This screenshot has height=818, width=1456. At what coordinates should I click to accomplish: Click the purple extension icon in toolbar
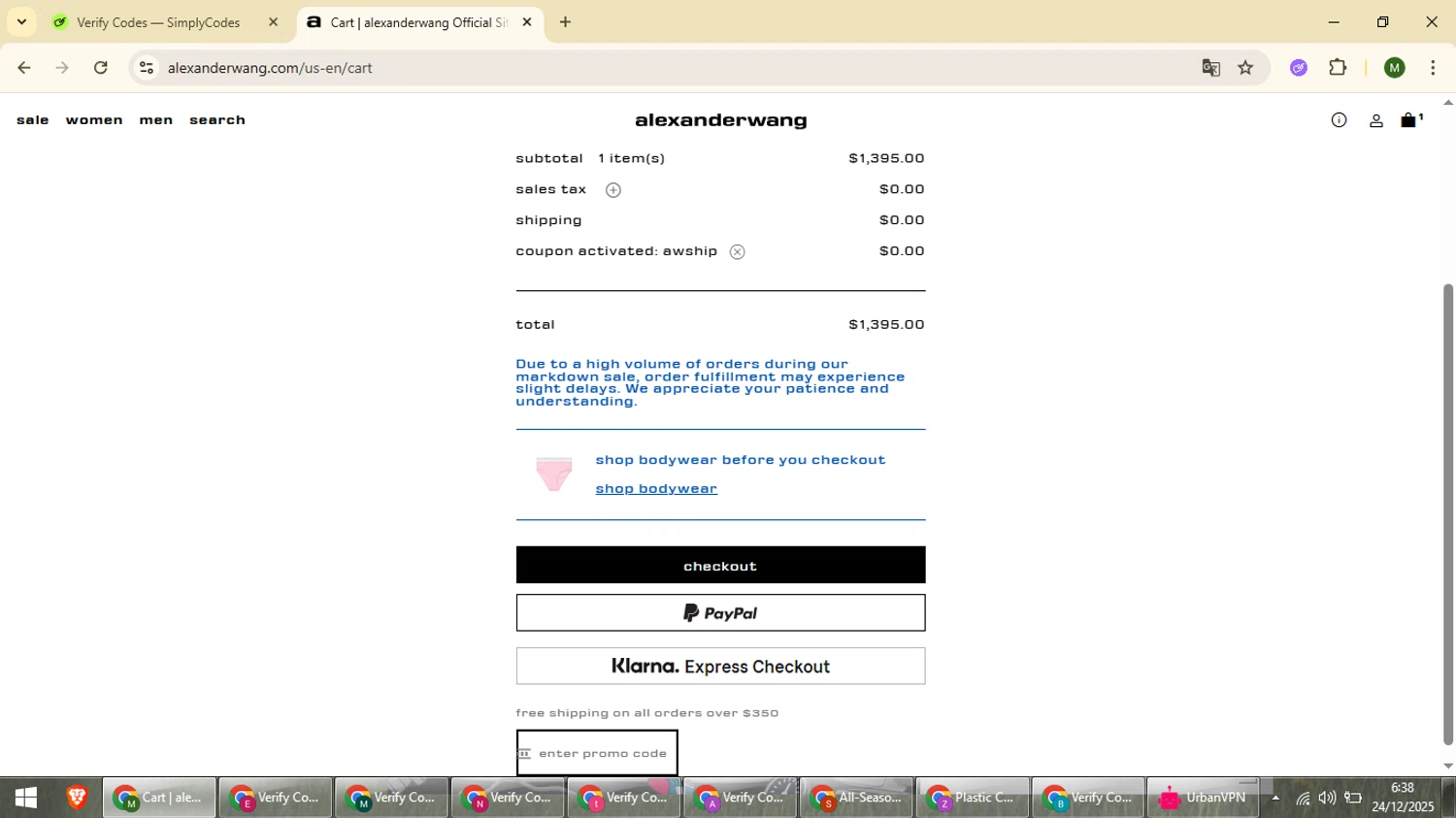[x=1299, y=68]
